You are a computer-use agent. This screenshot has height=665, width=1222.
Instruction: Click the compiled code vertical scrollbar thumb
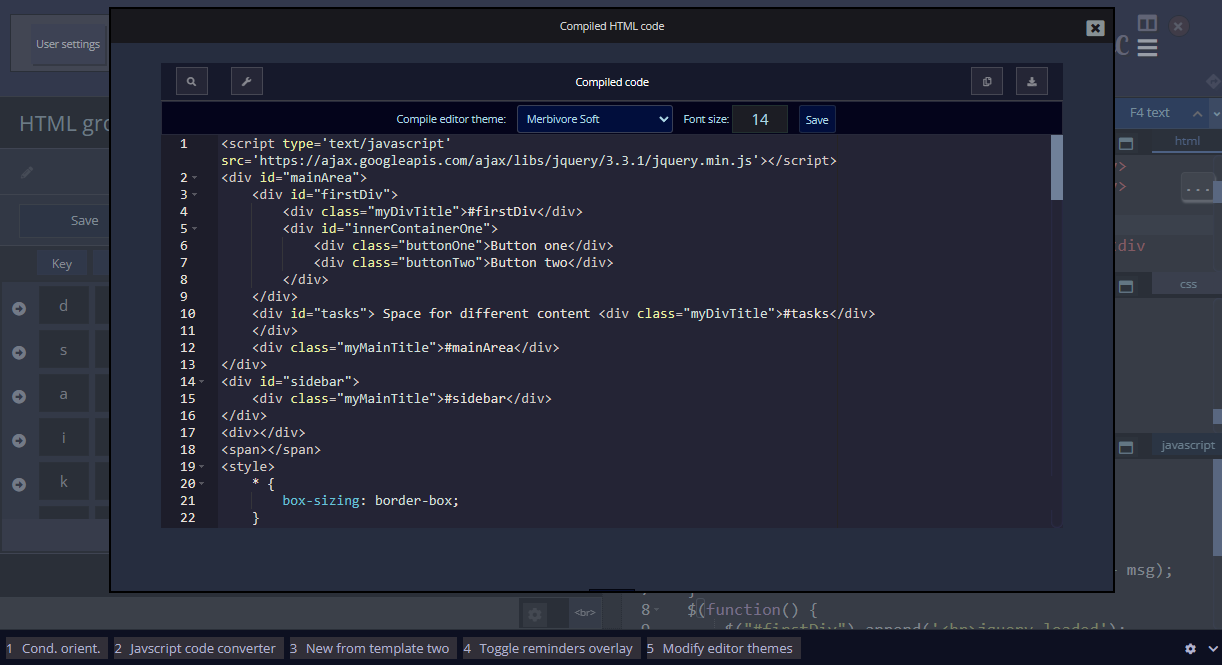click(x=1057, y=168)
